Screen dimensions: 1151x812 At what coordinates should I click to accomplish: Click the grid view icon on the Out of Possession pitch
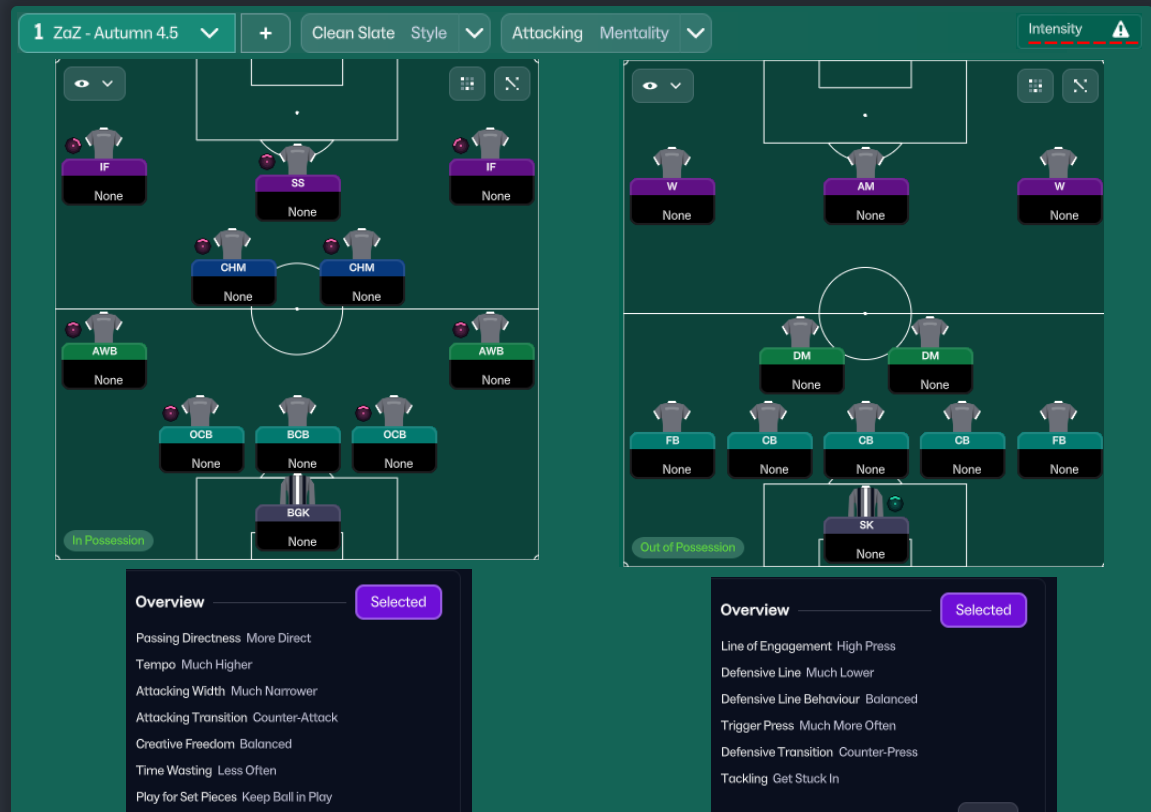1036,86
